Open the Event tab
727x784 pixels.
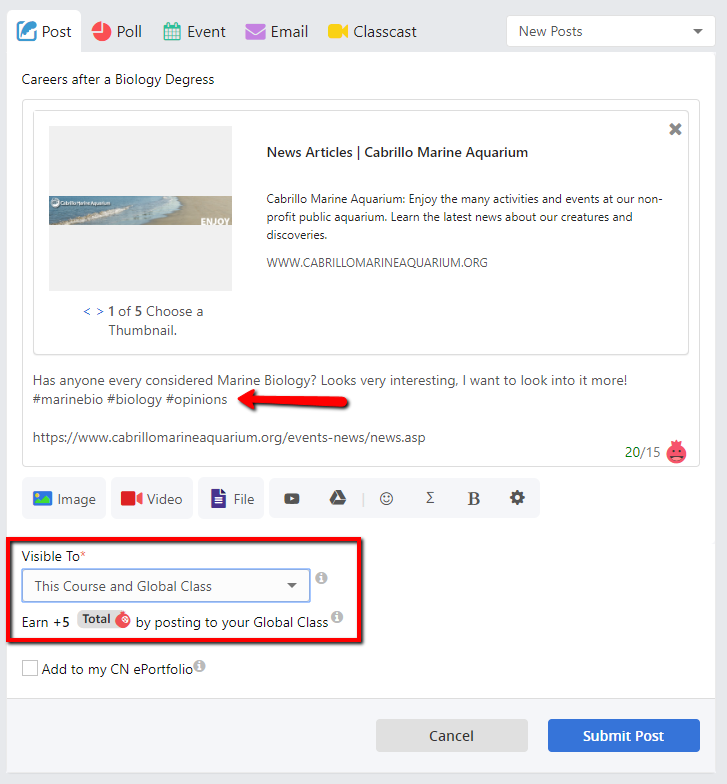(194, 32)
